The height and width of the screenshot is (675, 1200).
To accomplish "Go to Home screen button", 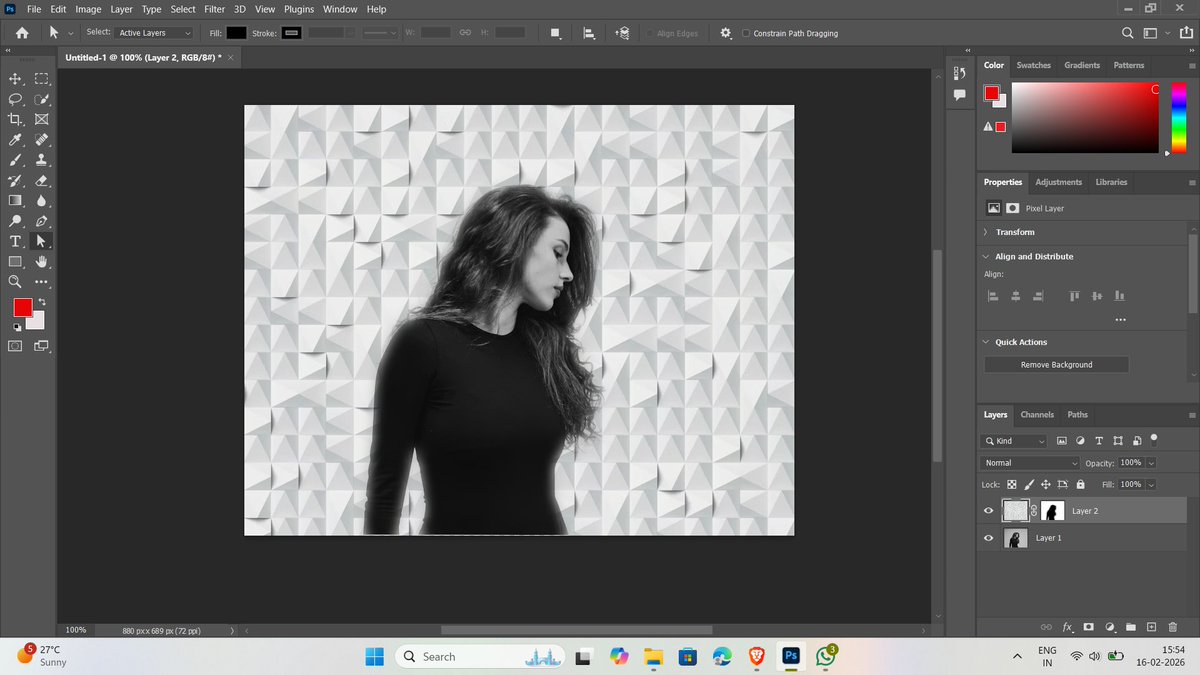I will 20,33.
